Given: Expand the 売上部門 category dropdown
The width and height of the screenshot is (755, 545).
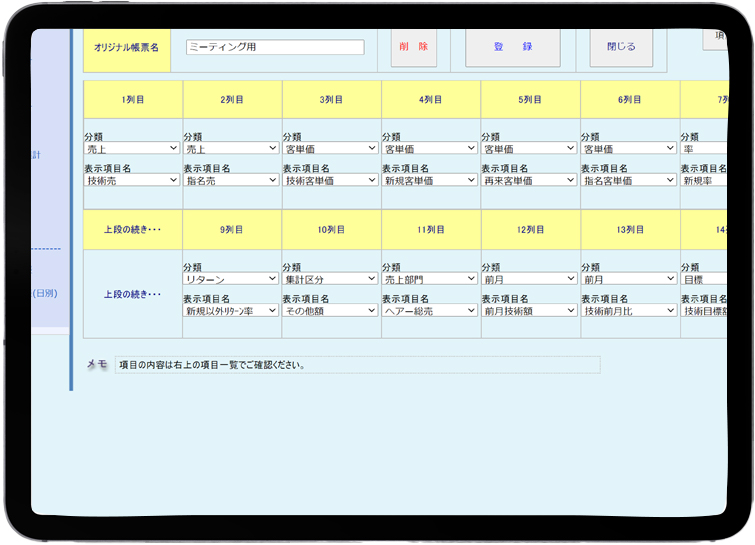Looking at the screenshot, I should [430, 279].
